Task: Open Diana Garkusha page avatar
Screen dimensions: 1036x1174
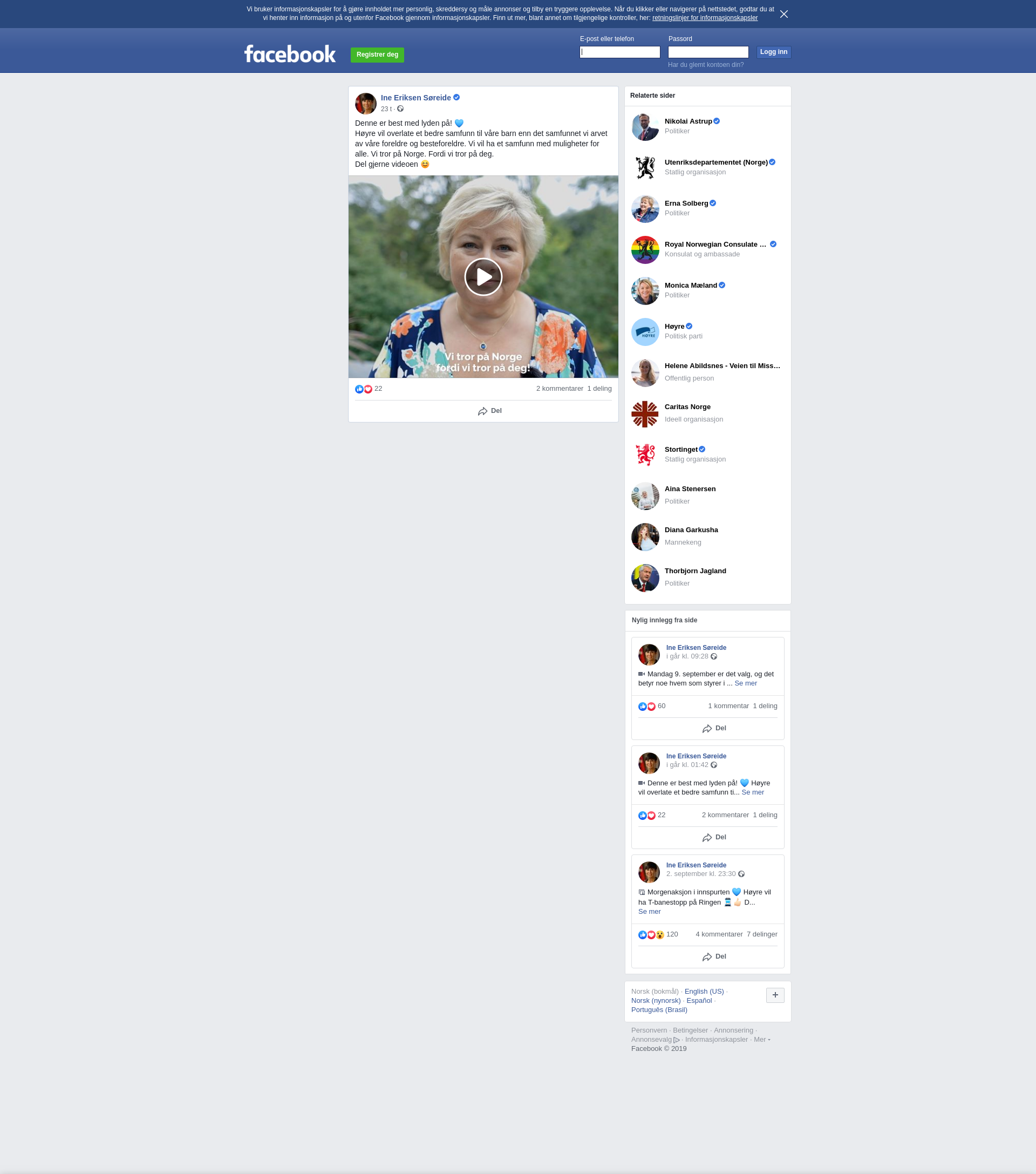Action: click(645, 537)
